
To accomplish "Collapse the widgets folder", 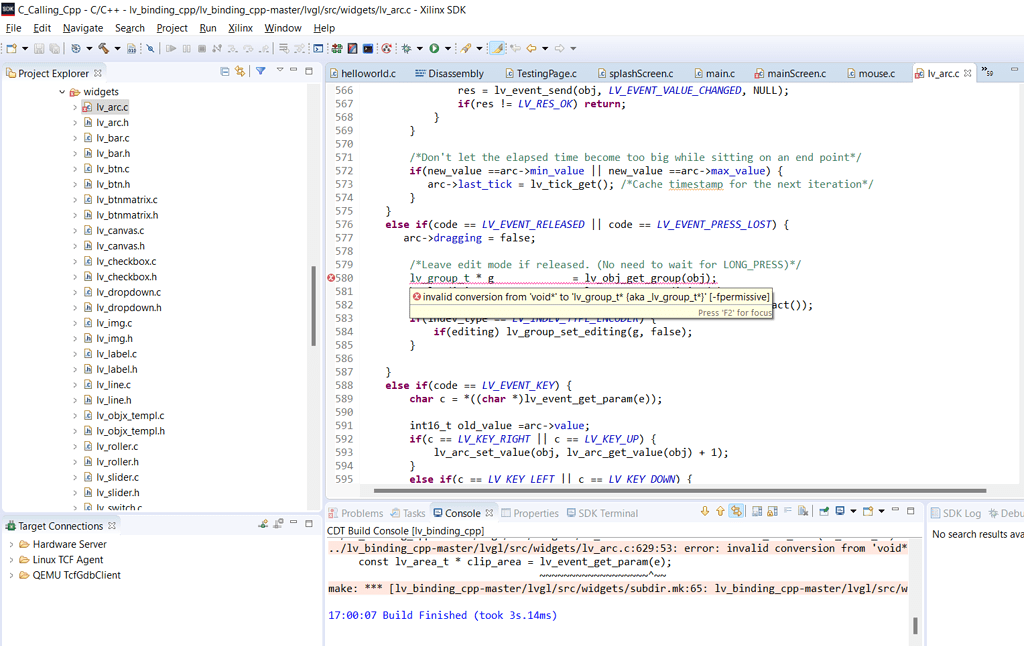I will tap(62, 92).
